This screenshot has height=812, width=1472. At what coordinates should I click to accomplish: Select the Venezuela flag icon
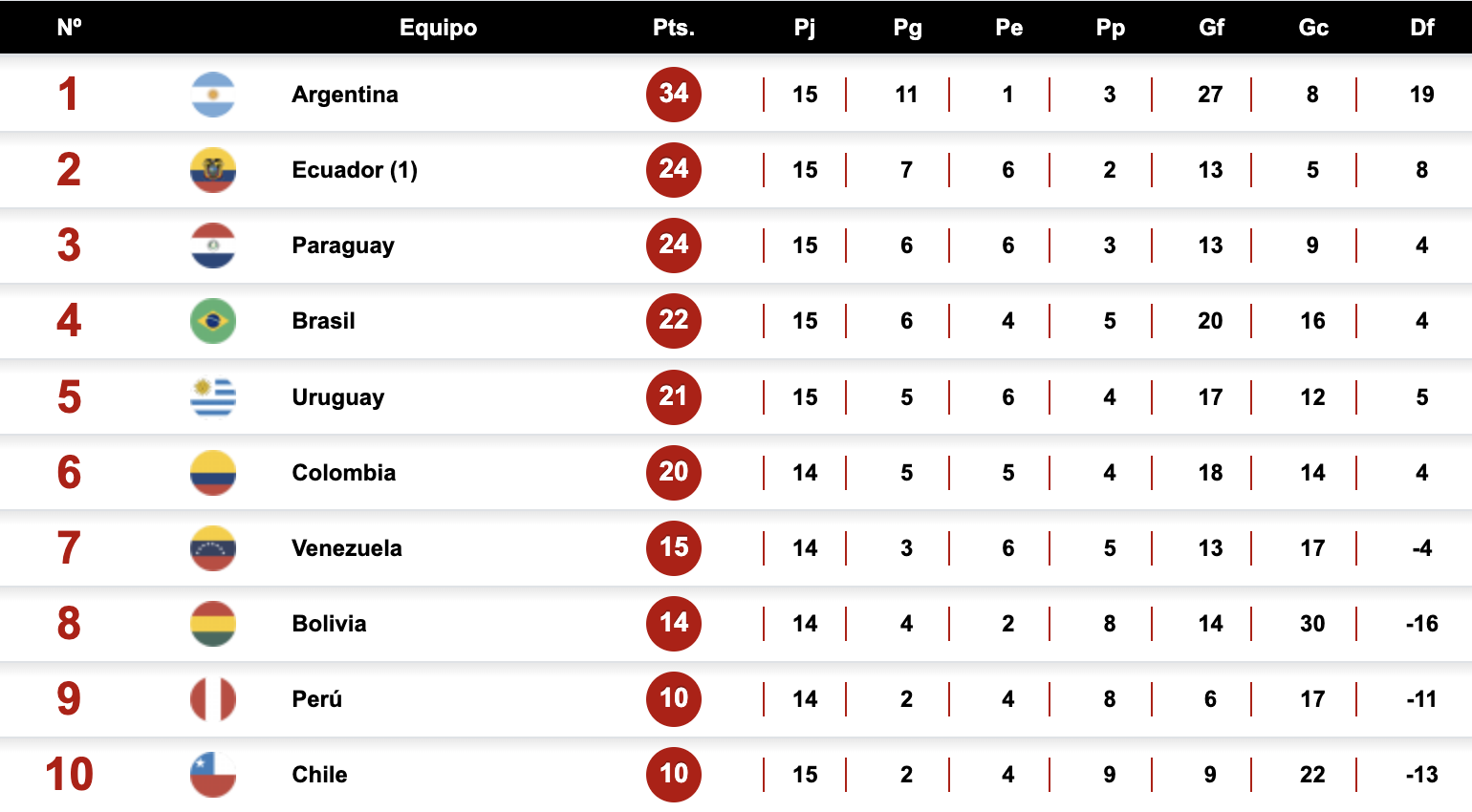pos(213,548)
